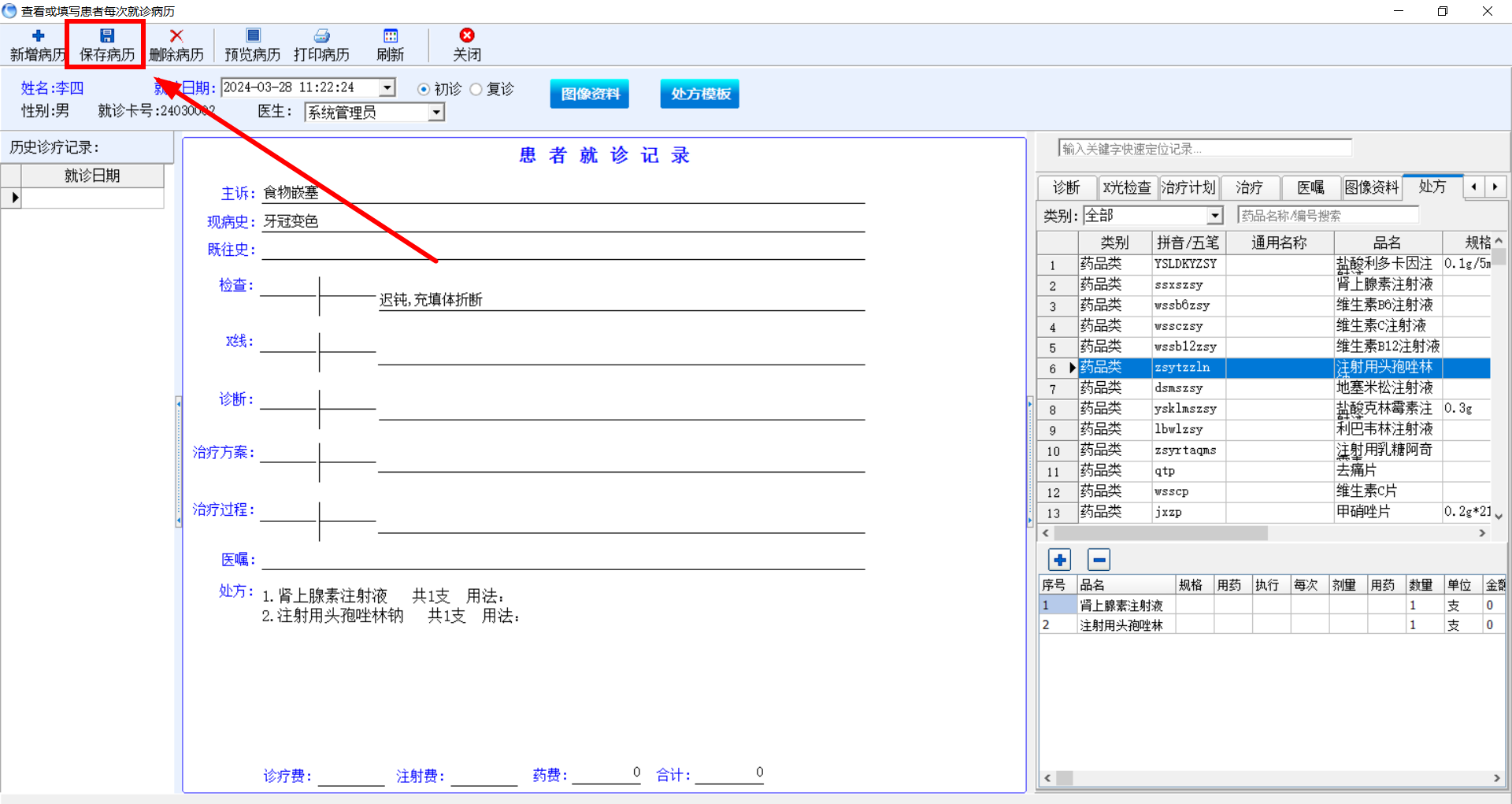Select drug row 地塞米松注射液
1512x804 pixels.
coord(1264,388)
